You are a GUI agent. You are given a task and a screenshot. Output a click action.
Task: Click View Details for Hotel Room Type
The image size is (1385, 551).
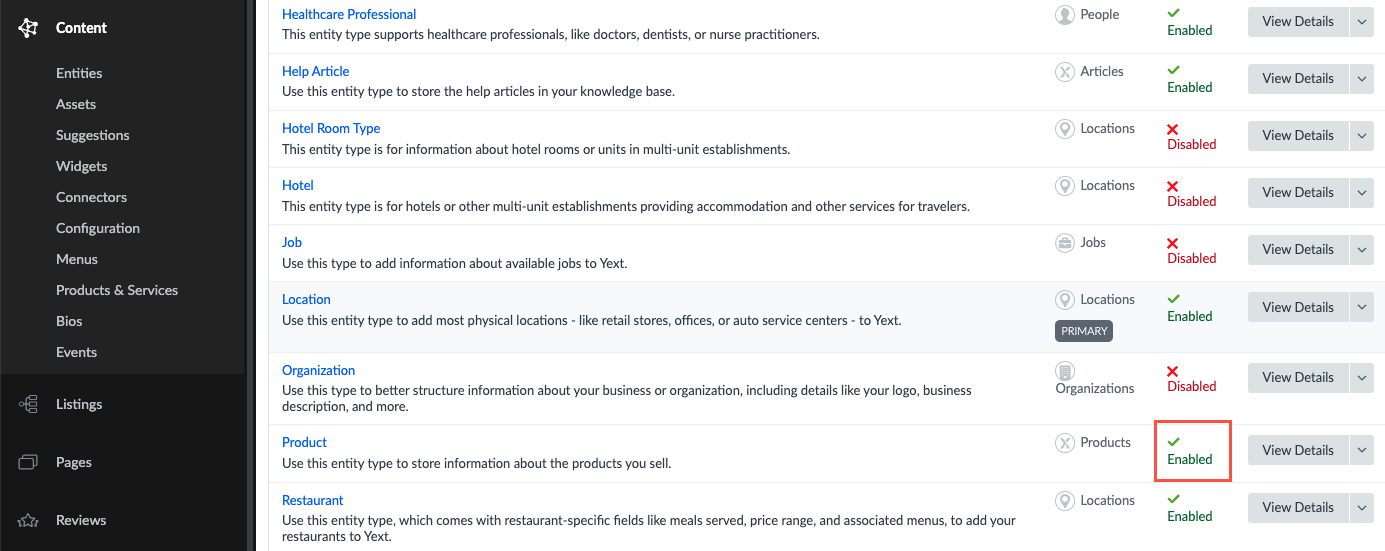1297,135
